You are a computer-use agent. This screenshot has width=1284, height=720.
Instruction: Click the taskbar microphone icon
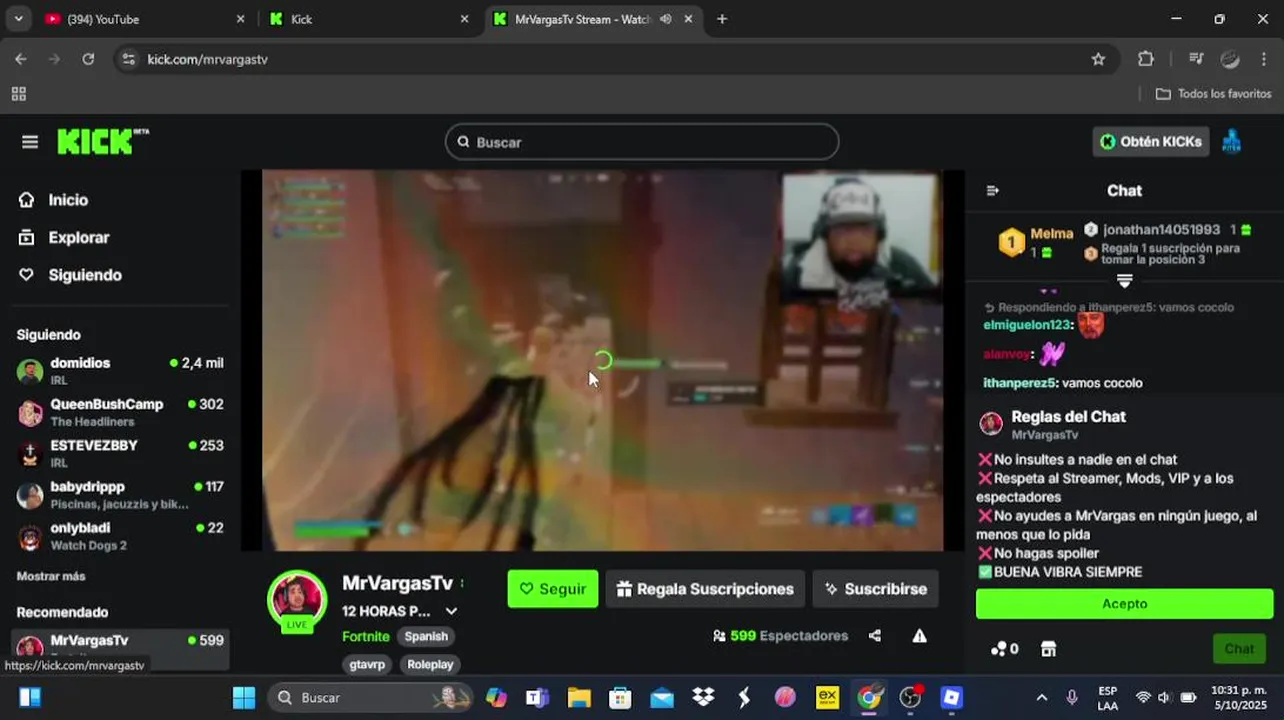tap(1072, 697)
